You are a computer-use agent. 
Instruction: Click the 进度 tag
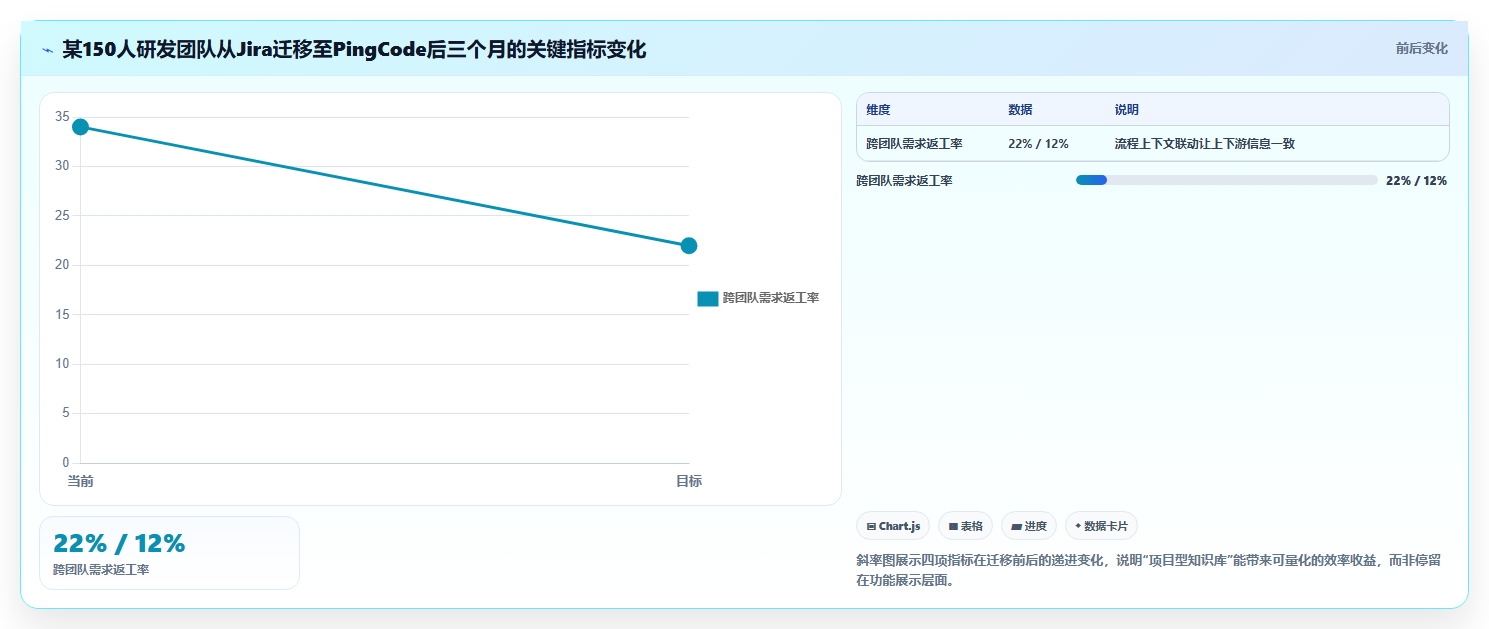click(x=1029, y=526)
